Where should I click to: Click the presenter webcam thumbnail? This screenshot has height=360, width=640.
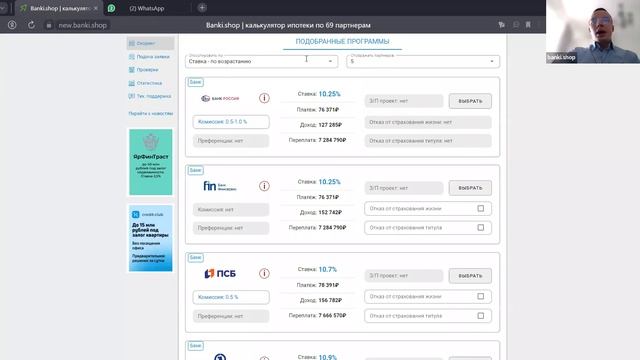[x=593, y=31]
